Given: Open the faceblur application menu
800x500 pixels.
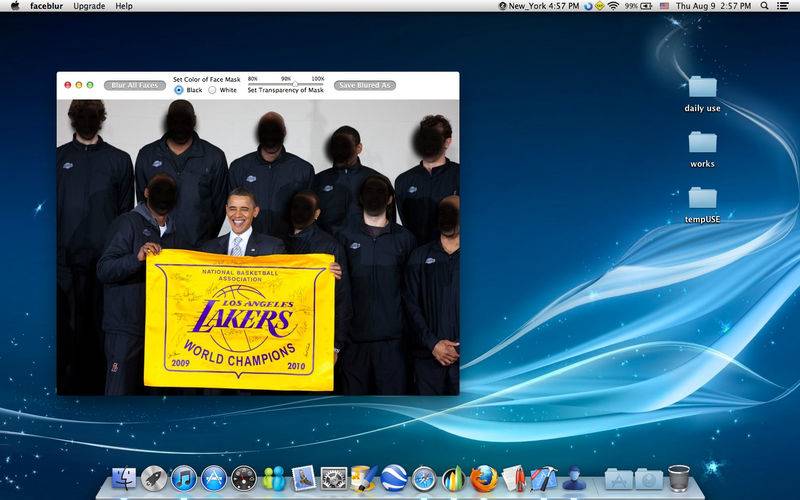Looking at the screenshot, I should click(x=46, y=6).
